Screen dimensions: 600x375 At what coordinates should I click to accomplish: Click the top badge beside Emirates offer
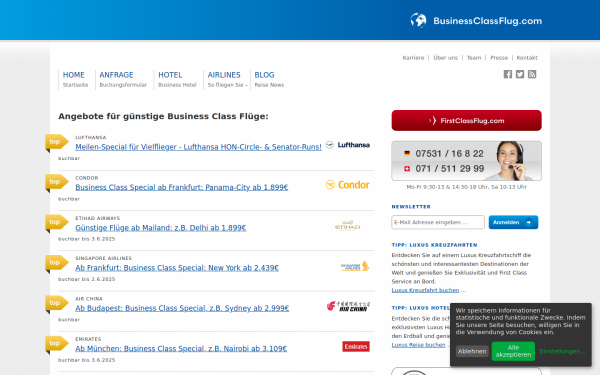pos(57,344)
